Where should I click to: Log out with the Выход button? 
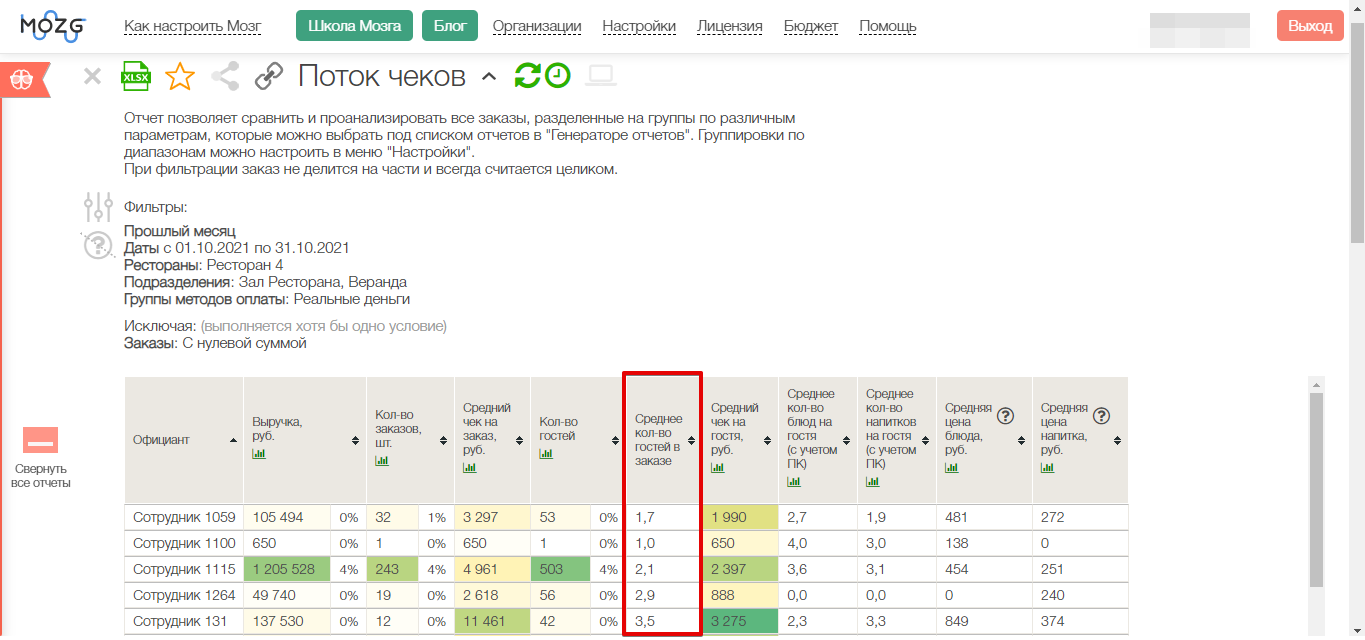[x=1310, y=27]
